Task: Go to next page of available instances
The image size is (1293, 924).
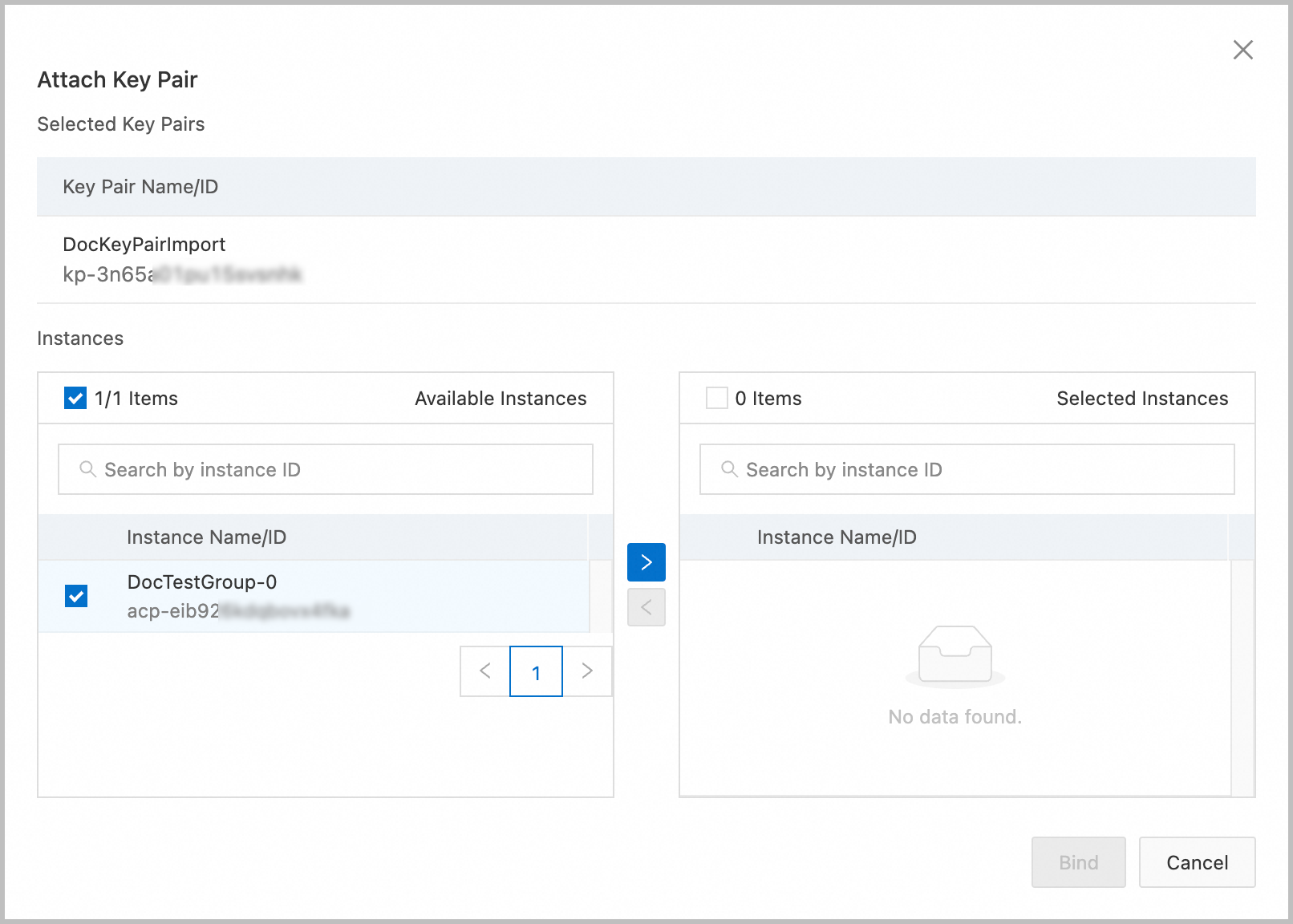Action: [x=587, y=671]
